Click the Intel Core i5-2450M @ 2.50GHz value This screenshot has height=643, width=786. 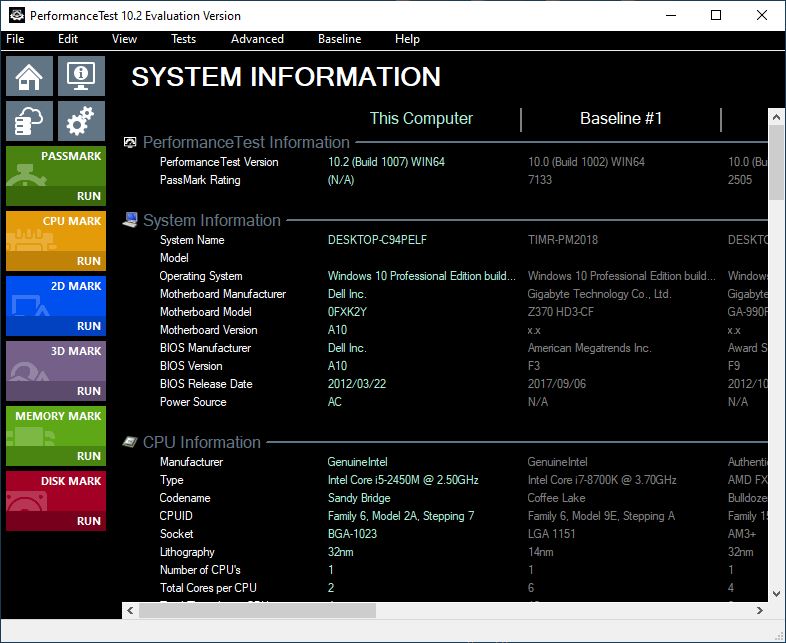pos(403,480)
